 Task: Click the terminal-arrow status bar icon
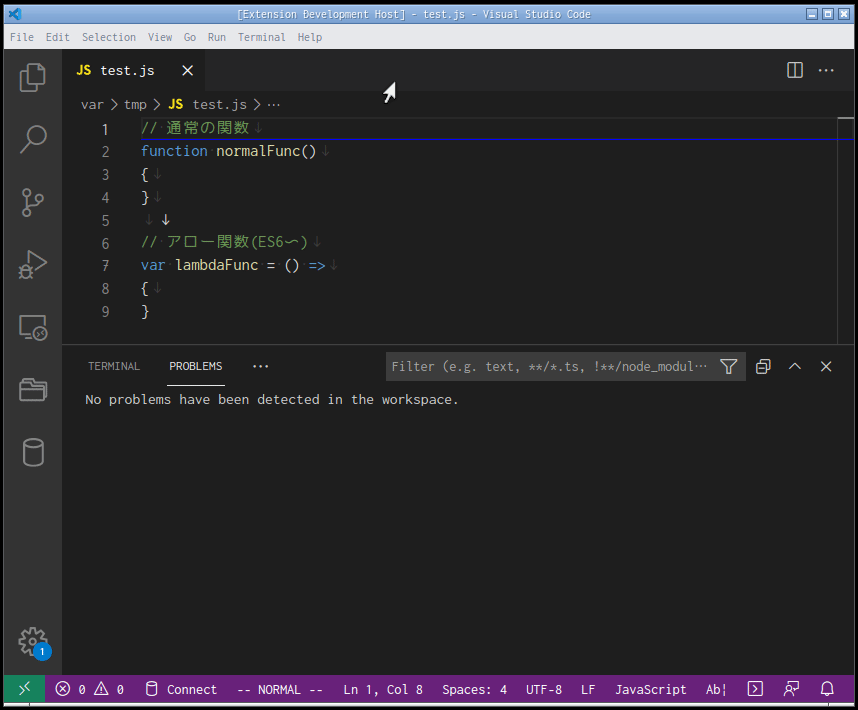(x=755, y=689)
